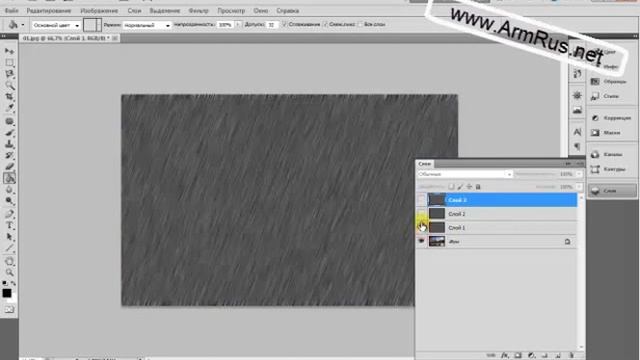640x360 pixels.
Task: Toggle Quick Mask mode icon
Action: pos(9,309)
